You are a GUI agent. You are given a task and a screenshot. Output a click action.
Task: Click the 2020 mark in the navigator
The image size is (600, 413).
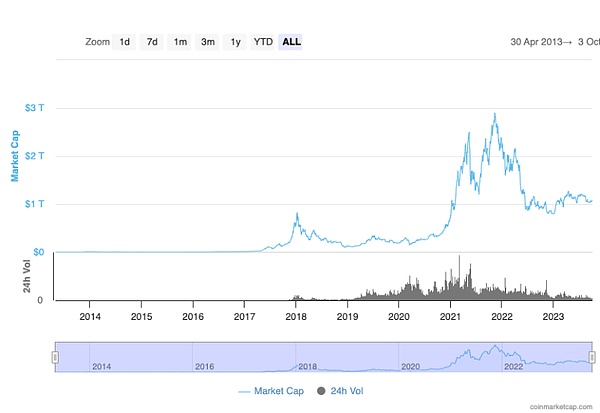[410, 366]
